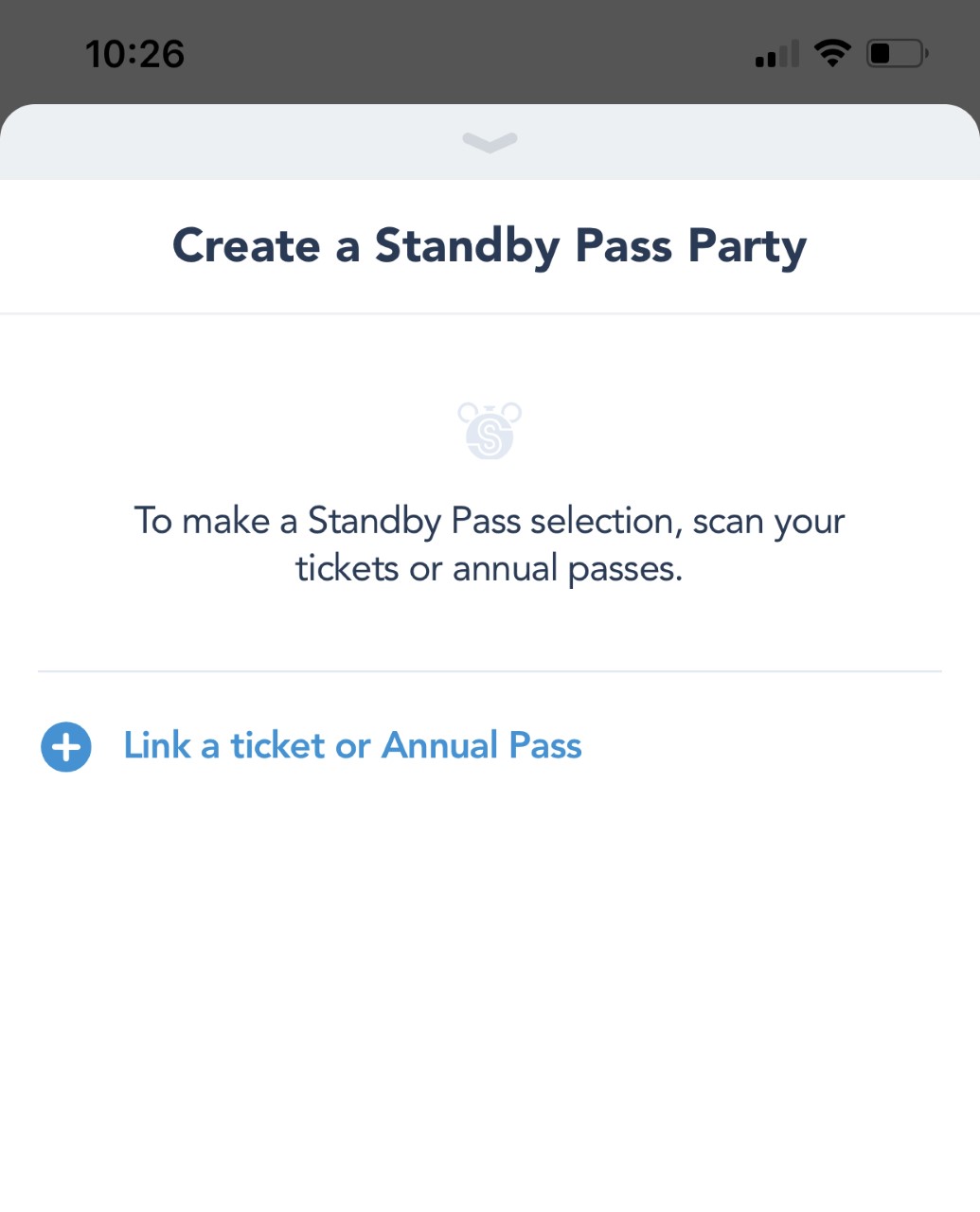Screen dimensions: 980x1212
Task: Tap the empty white area below the link
Action: point(490,994)
